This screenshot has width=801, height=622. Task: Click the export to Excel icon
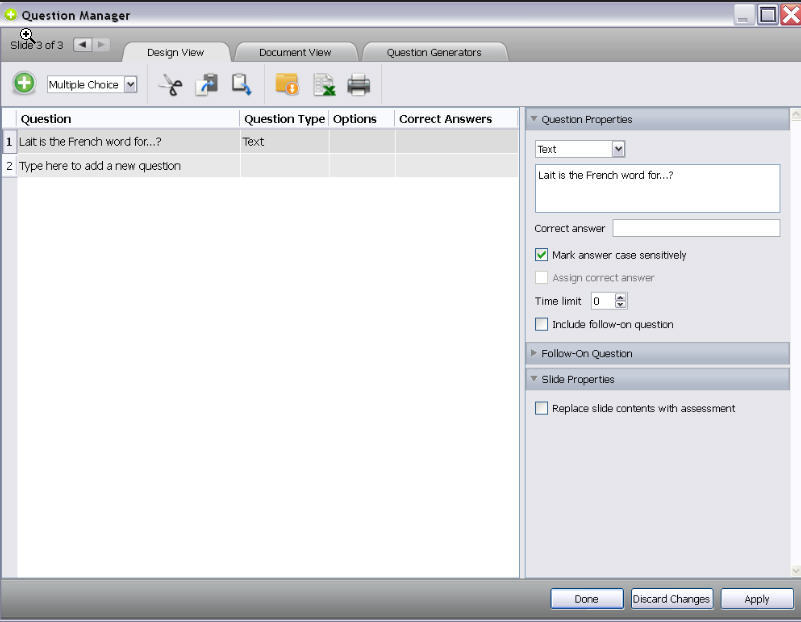324,85
